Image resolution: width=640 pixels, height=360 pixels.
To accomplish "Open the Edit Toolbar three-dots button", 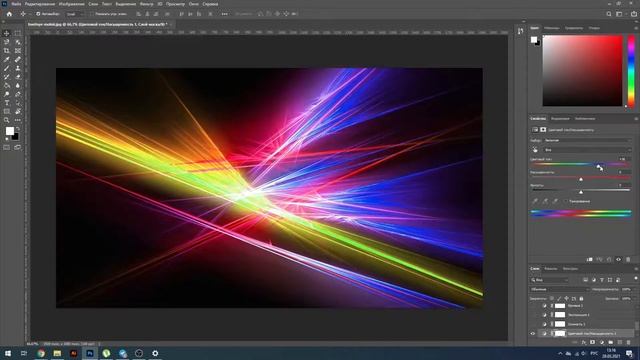I will click(18, 120).
